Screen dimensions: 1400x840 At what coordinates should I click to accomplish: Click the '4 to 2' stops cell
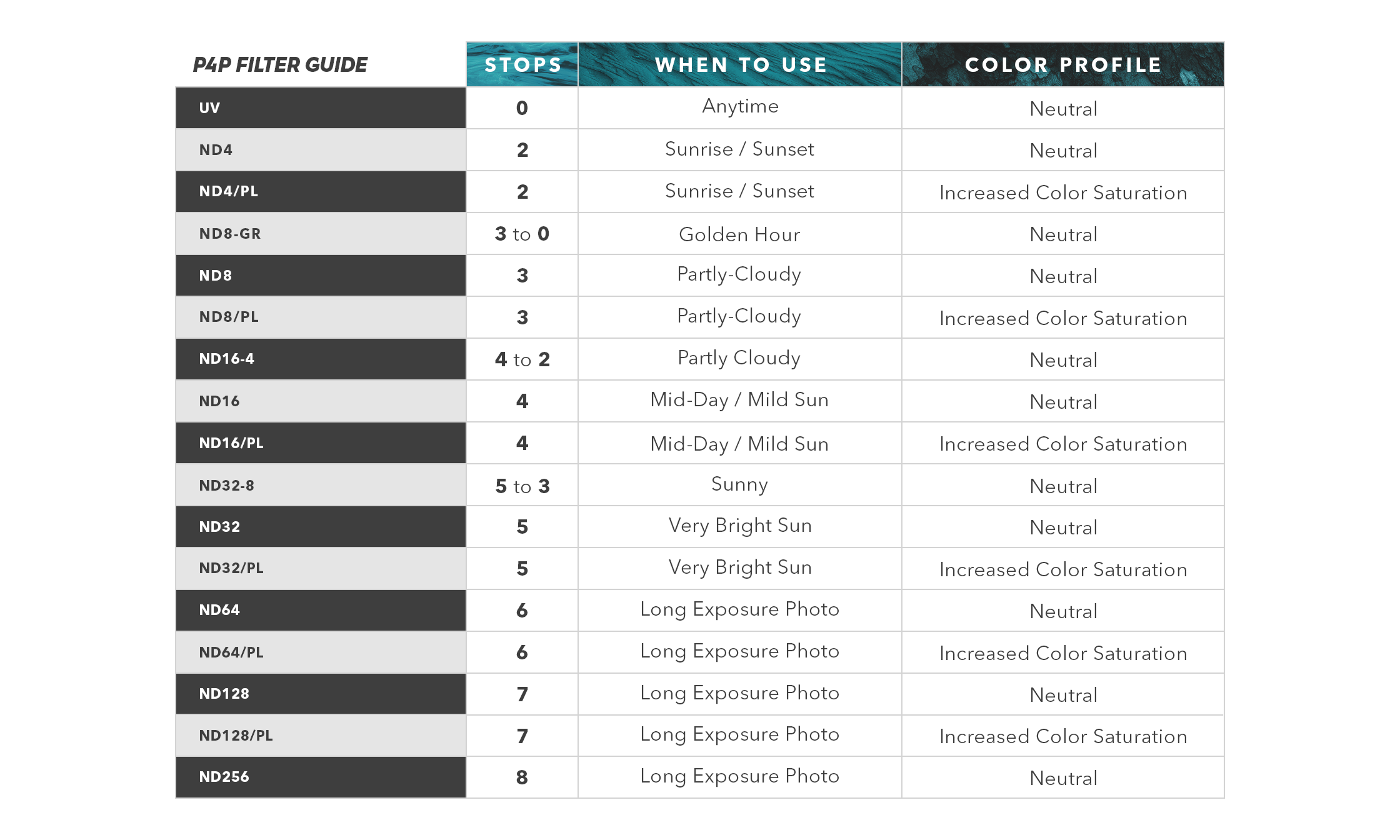[522, 360]
